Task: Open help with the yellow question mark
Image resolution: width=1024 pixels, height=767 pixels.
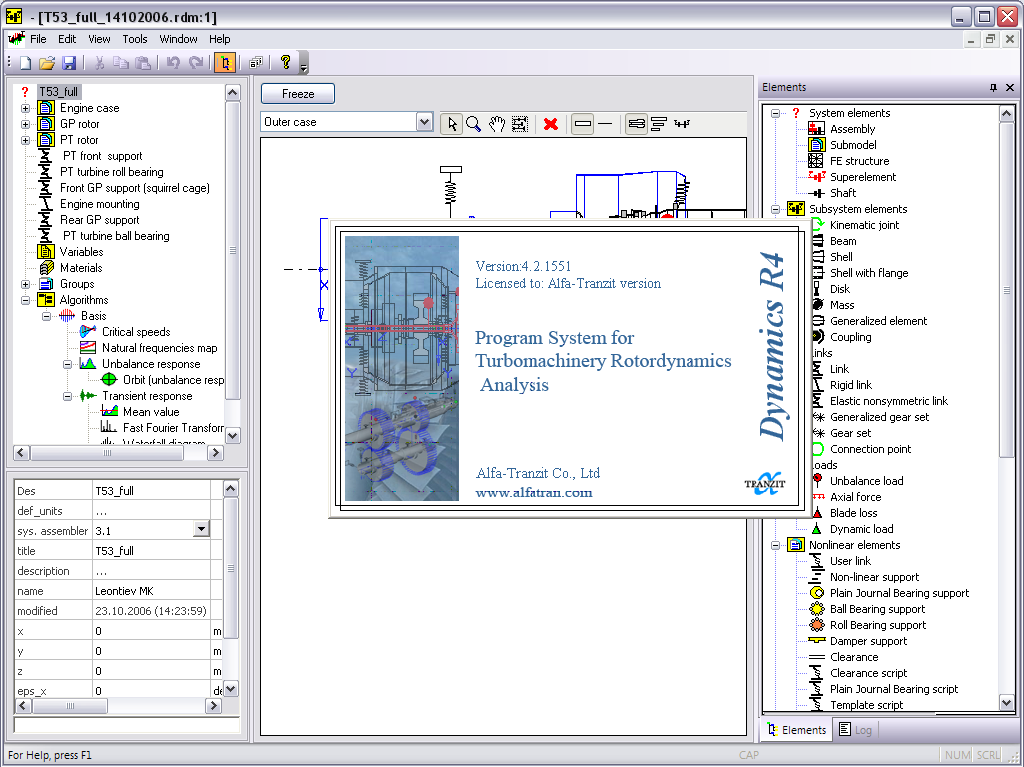Action: tap(285, 62)
